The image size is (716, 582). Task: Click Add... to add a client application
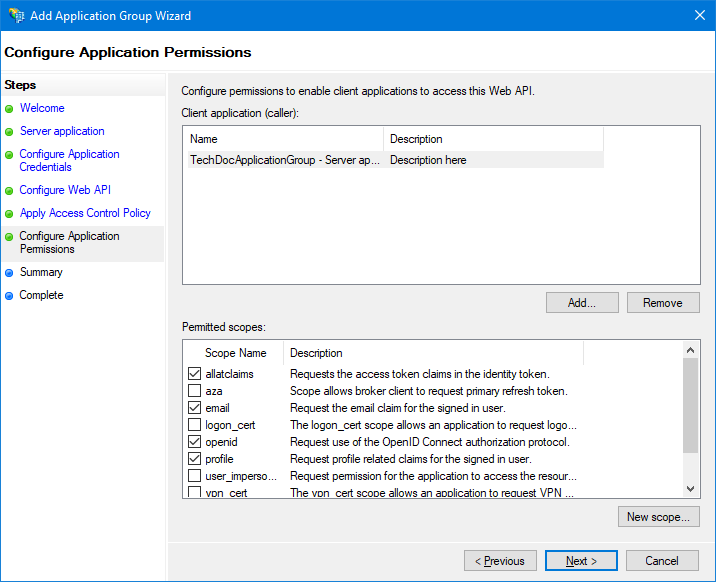tap(582, 303)
